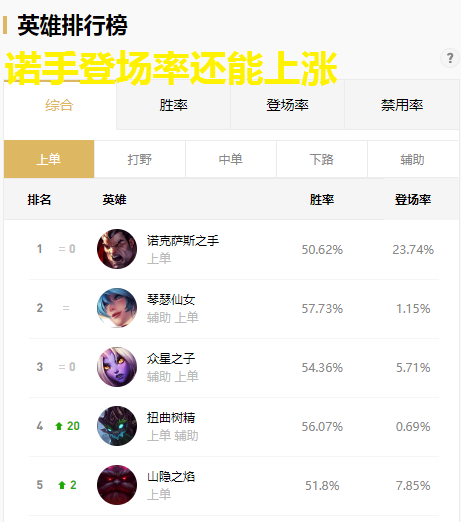Select 众星之子 champion avatar
Image resolution: width=461 pixels, height=522 pixels.
117,367
